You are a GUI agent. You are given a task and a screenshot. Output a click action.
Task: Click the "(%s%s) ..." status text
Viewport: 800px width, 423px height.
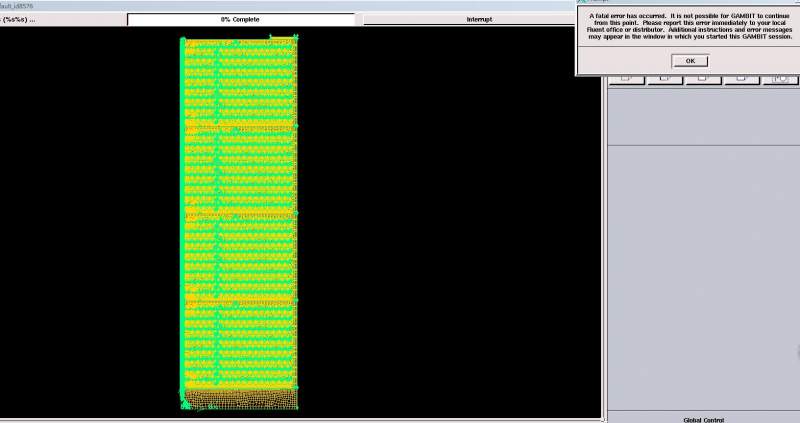pyautogui.click(x=18, y=19)
